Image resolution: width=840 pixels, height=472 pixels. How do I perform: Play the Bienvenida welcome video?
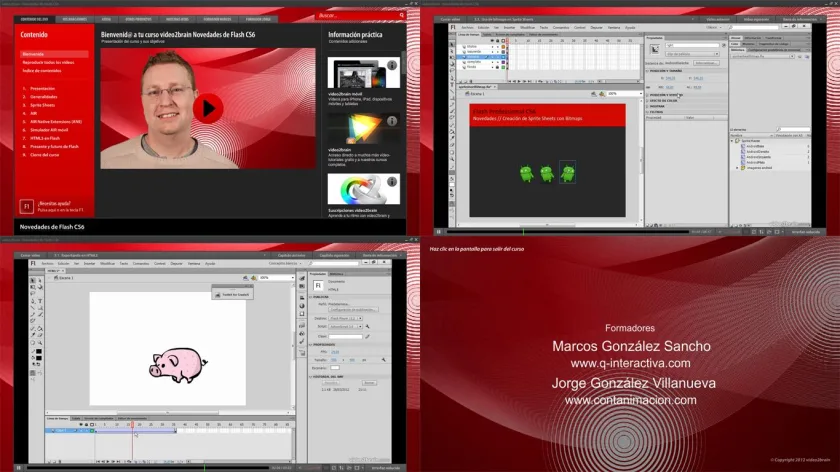pyautogui.click(x=208, y=108)
